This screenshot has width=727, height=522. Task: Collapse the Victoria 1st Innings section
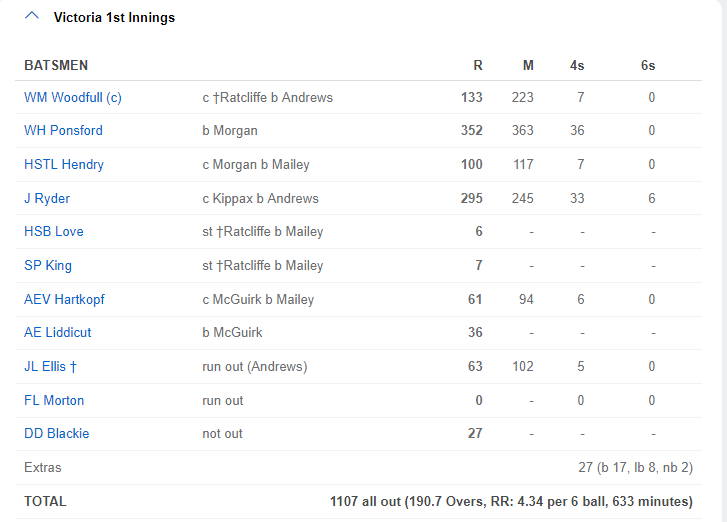click(32, 16)
